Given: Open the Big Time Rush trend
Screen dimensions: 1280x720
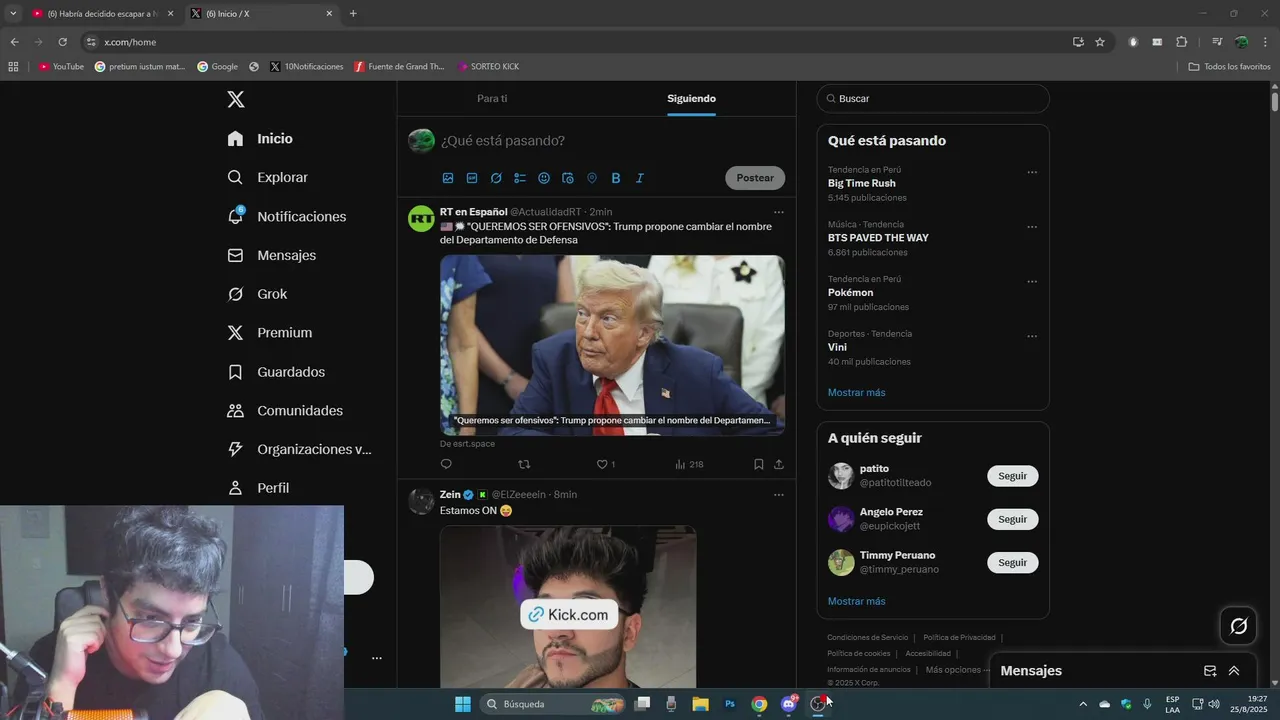Looking at the screenshot, I should pyautogui.click(x=861, y=183).
